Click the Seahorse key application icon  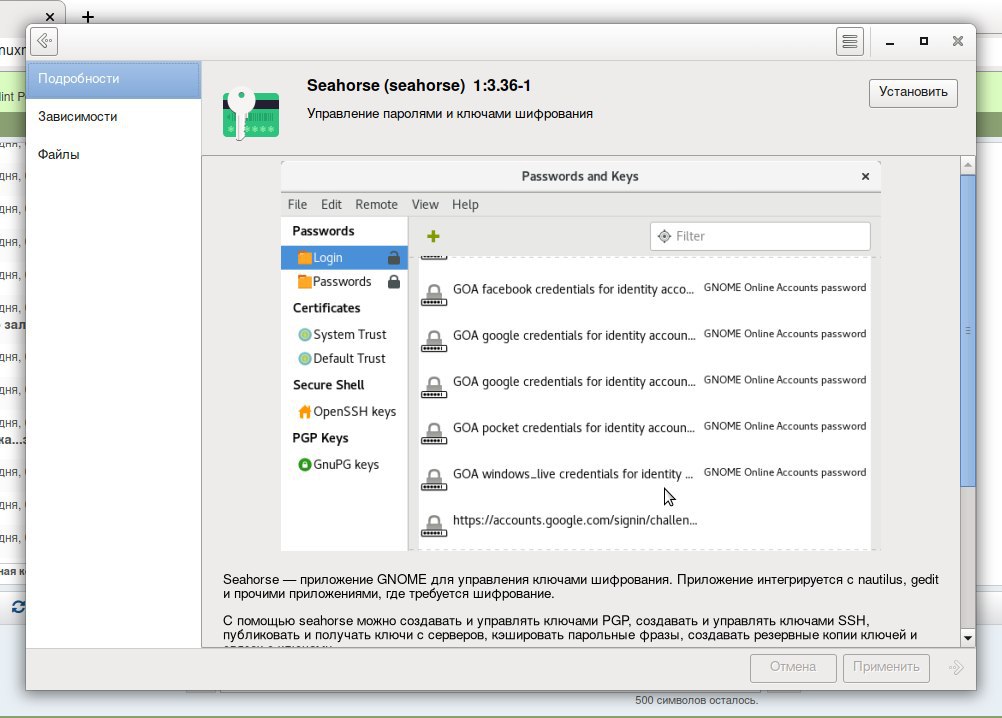(x=251, y=114)
